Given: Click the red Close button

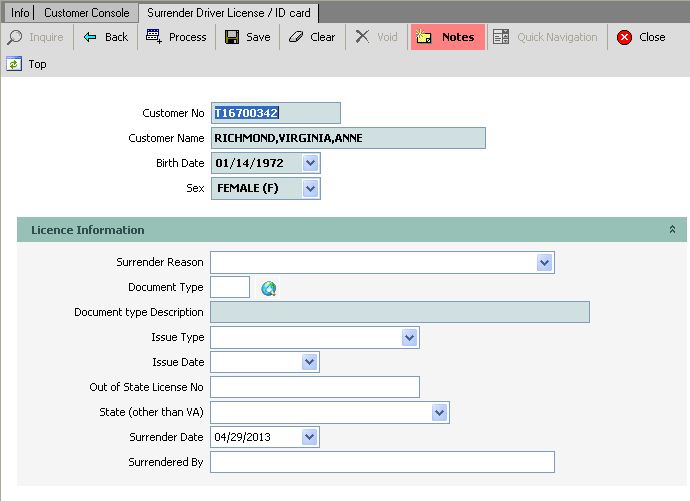Looking at the screenshot, I should (x=641, y=37).
